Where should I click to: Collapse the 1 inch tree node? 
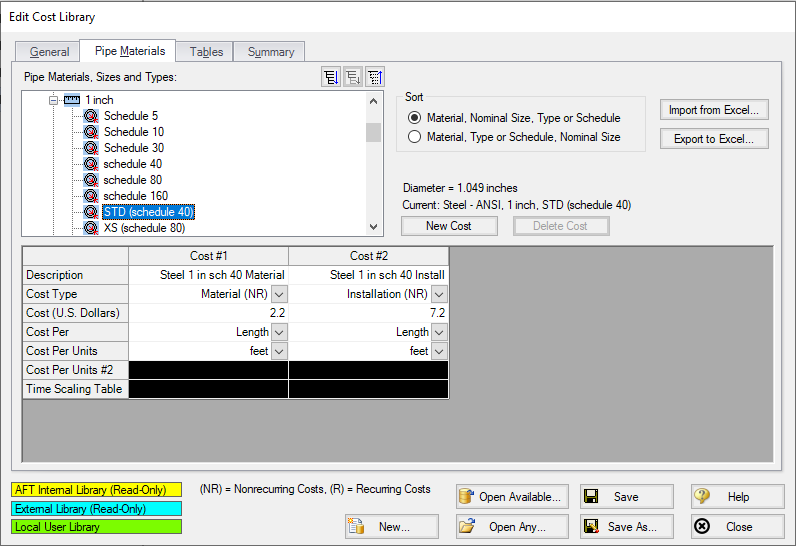coord(53,100)
